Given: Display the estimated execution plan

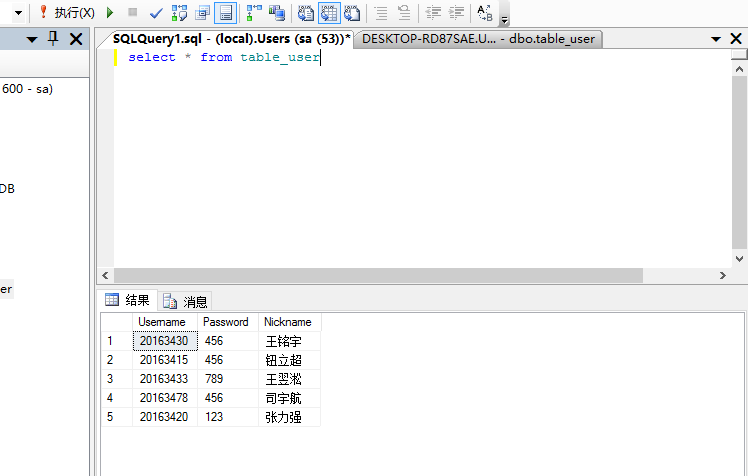Looking at the screenshot, I should (x=179, y=13).
